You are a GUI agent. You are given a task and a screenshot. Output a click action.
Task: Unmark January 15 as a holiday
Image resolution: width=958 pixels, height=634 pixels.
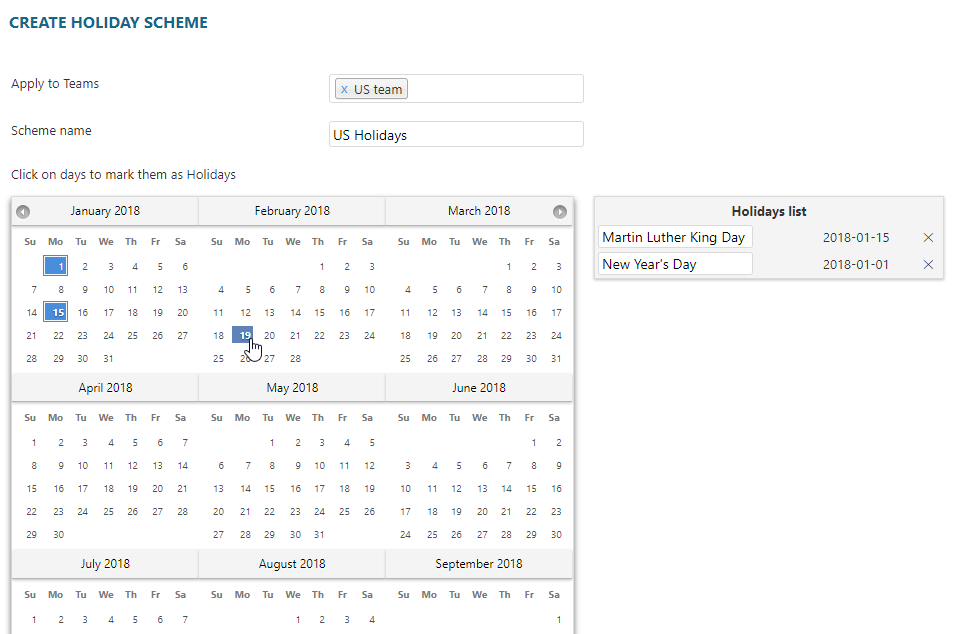pyautogui.click(x=56, y=311)
